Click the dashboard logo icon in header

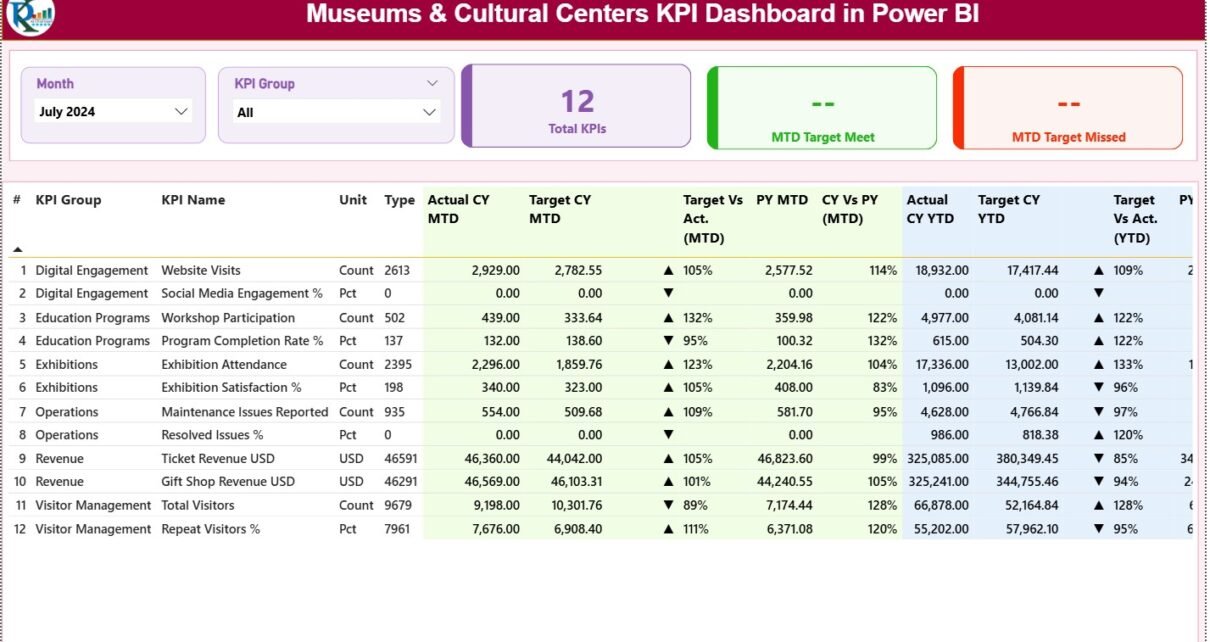[x=29, y=14]
